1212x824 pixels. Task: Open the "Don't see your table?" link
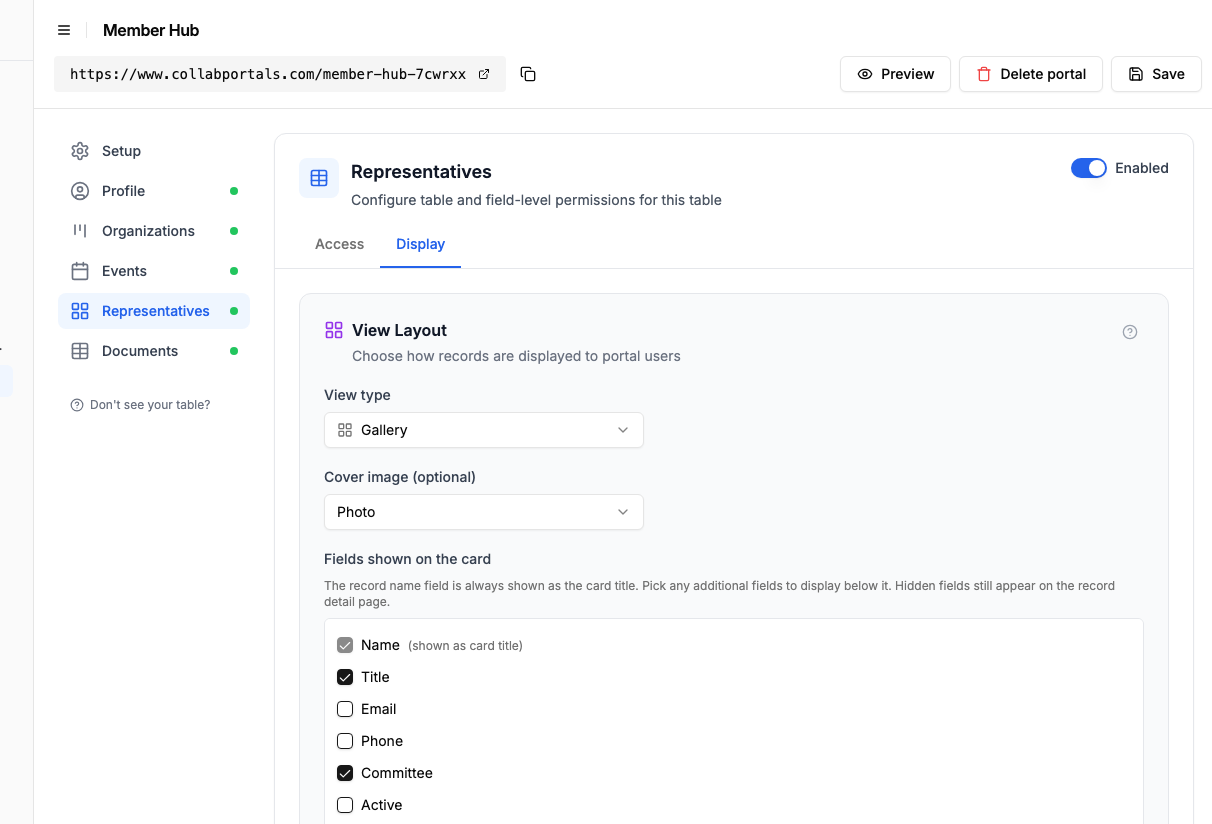point(140,405)
